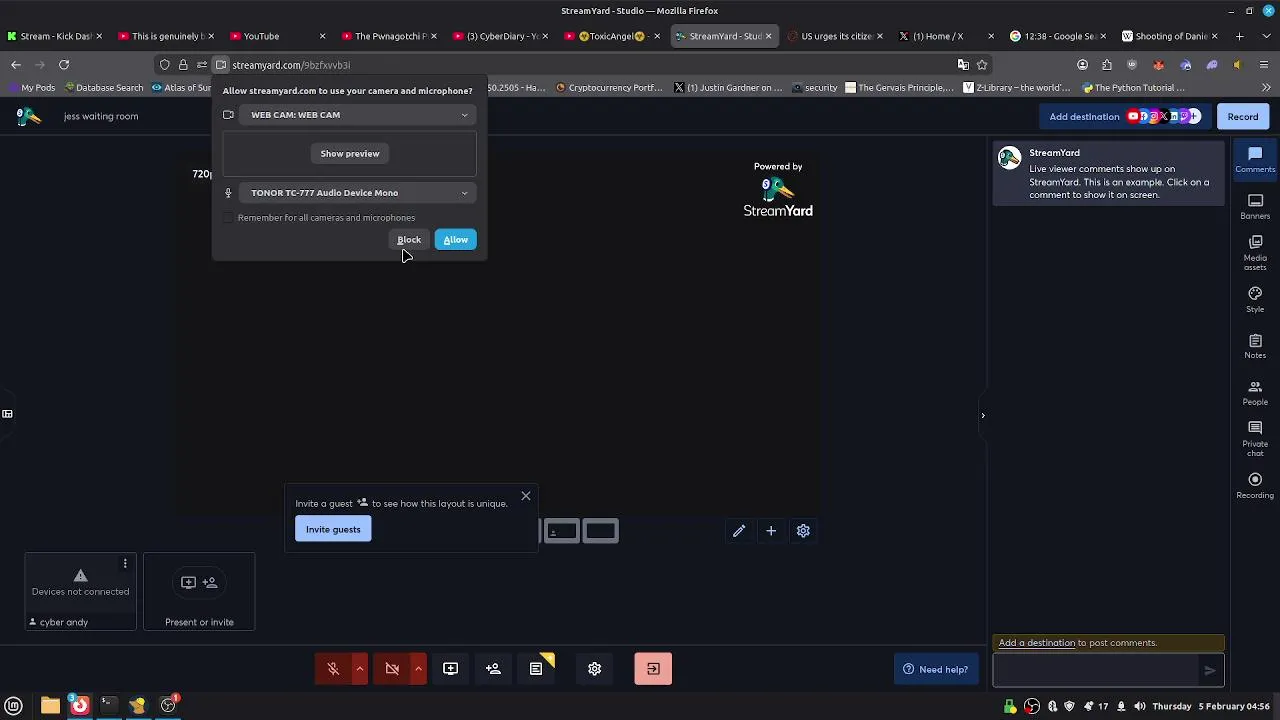Expand microphone options arrow beside mic button
The image size is (1280, 720).
coord(359,669)
